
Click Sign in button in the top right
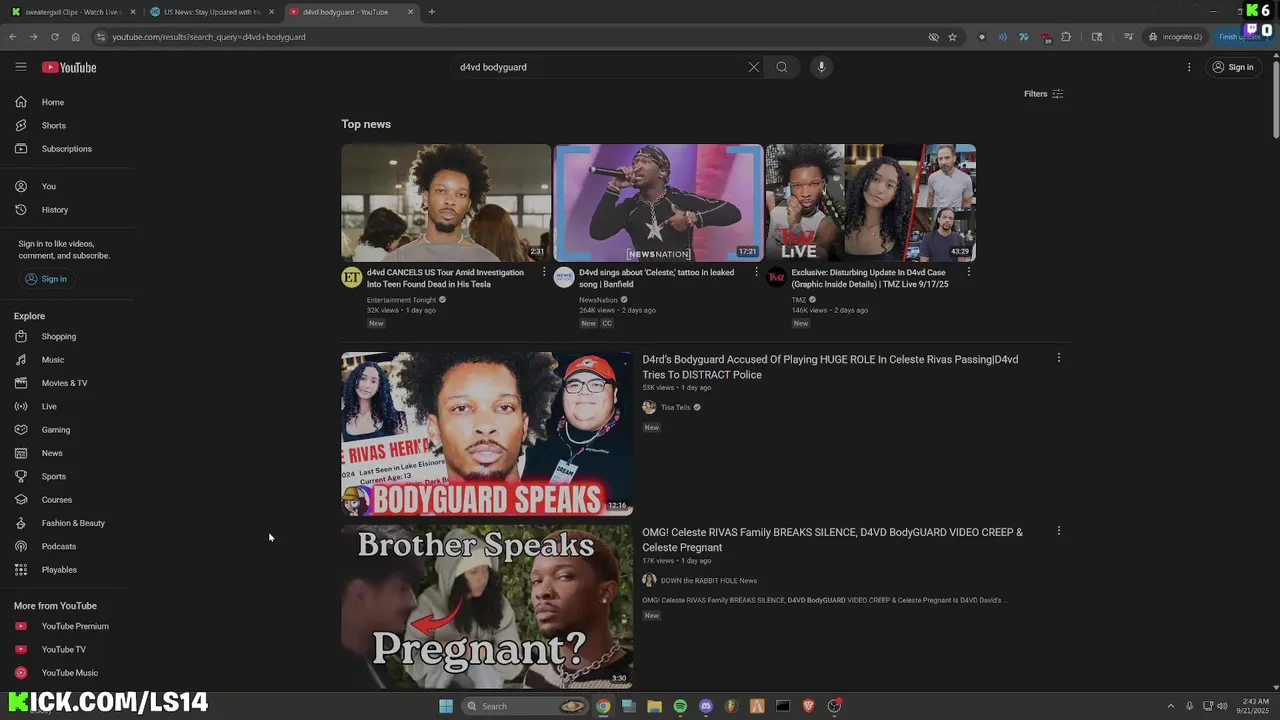coord(1232,67)
